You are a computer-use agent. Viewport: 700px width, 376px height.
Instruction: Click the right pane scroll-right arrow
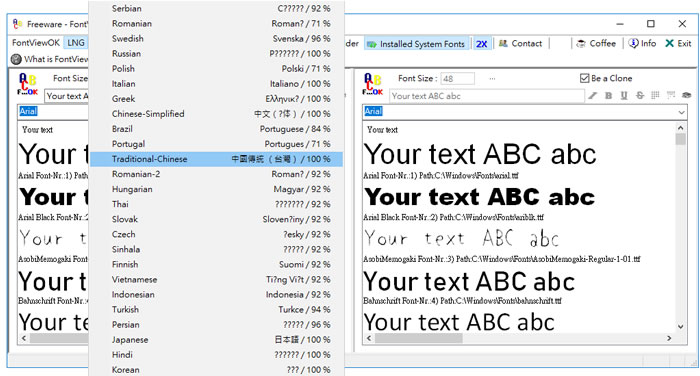669,338
